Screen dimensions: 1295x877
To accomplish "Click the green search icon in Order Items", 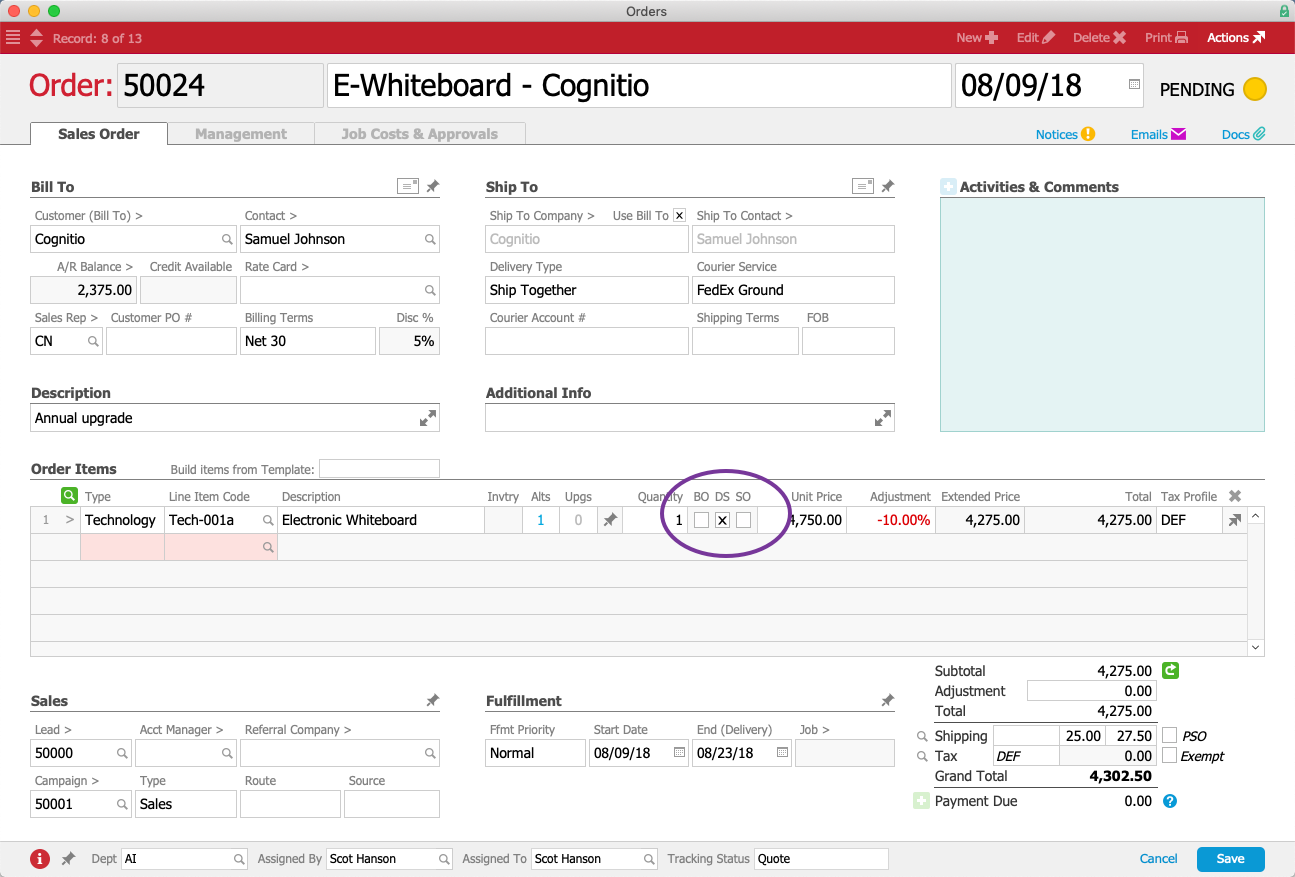I will (x=69, y=495).
